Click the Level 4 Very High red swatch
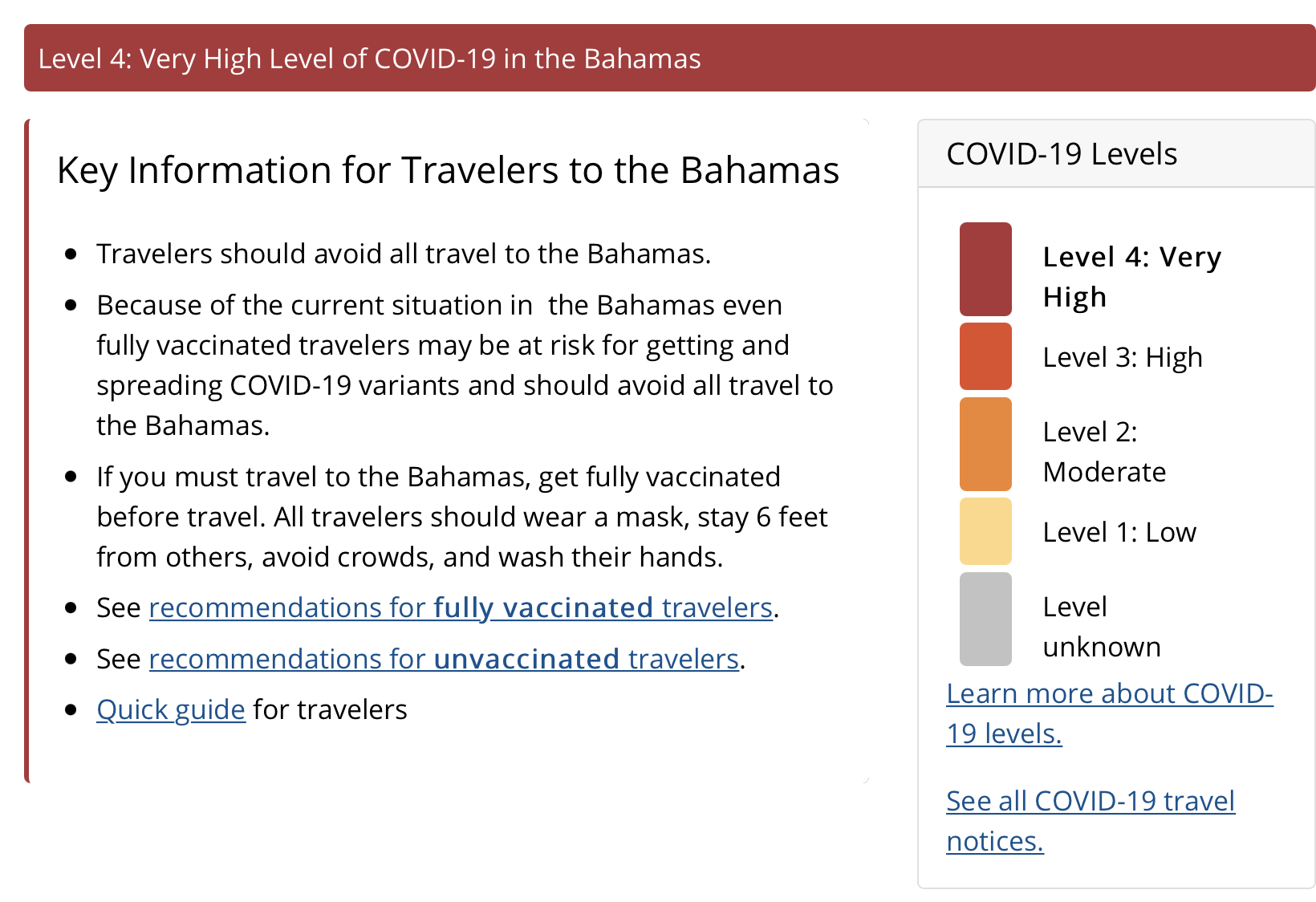The width and height of the screenshot is (1316, 902). 985,269
